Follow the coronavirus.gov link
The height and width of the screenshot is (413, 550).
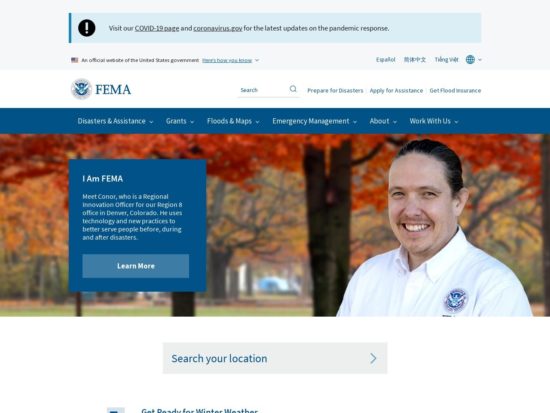click(218, 28)
